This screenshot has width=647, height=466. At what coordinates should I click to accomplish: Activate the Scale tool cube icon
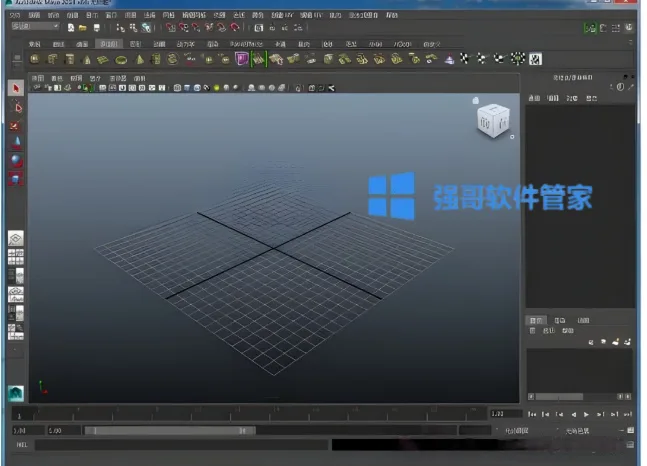click(16, 179)
